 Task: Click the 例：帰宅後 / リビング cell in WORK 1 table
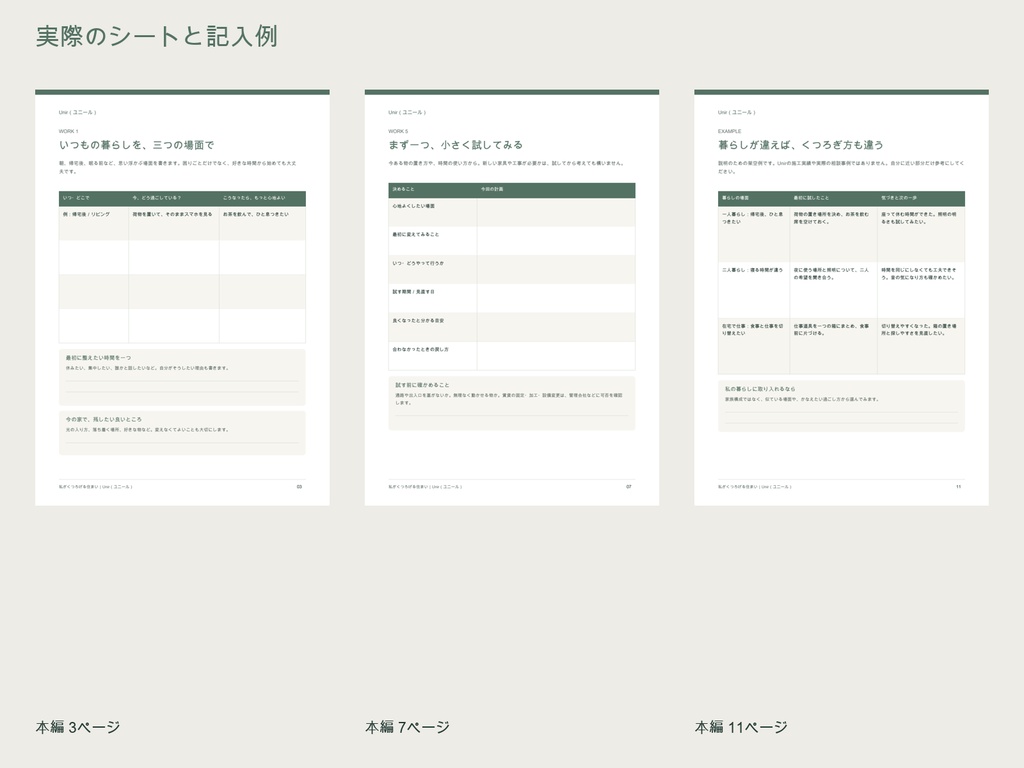pyautogui.click(x=93, y=223)
